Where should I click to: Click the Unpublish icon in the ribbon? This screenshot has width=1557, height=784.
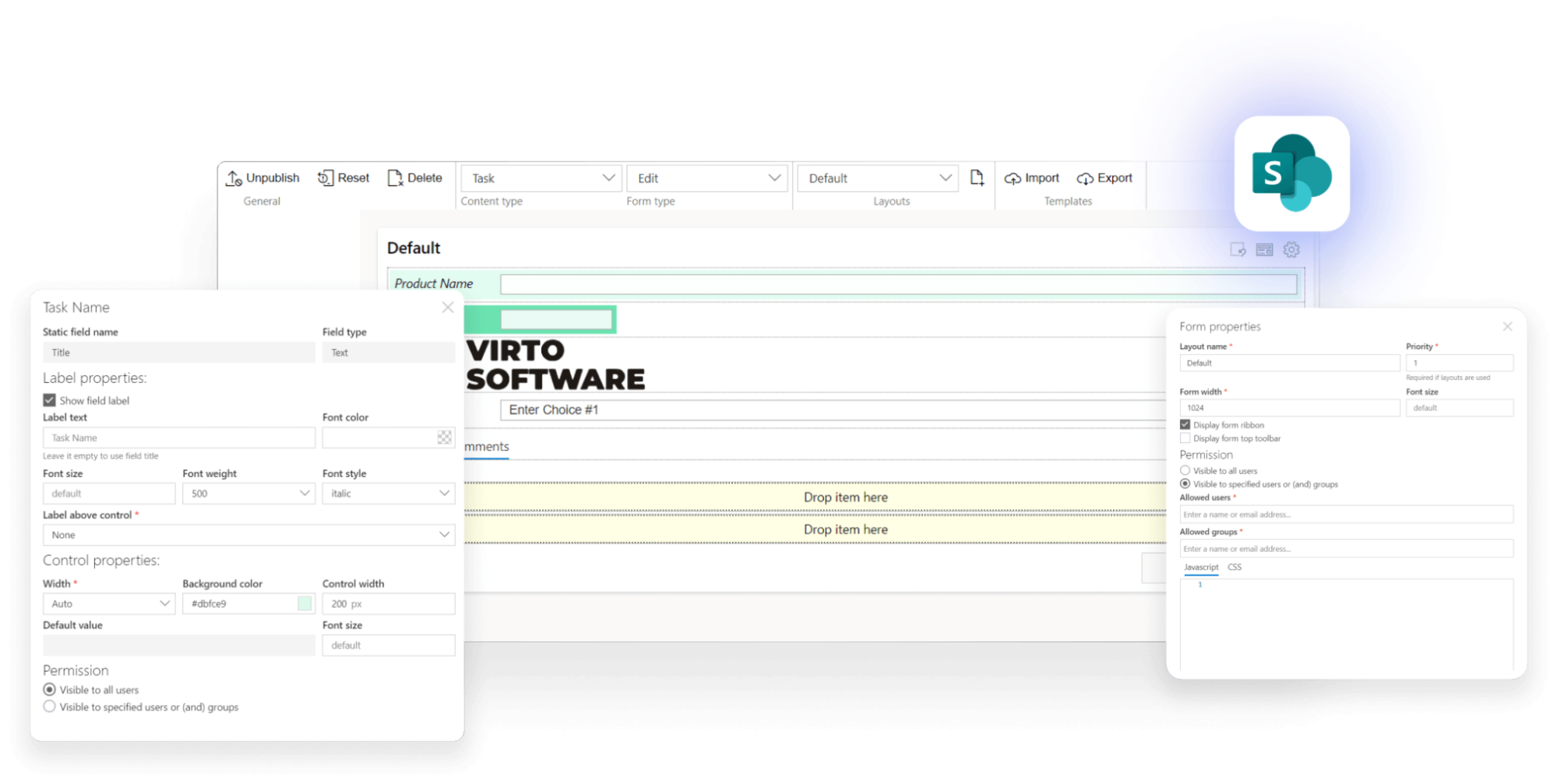234,178
